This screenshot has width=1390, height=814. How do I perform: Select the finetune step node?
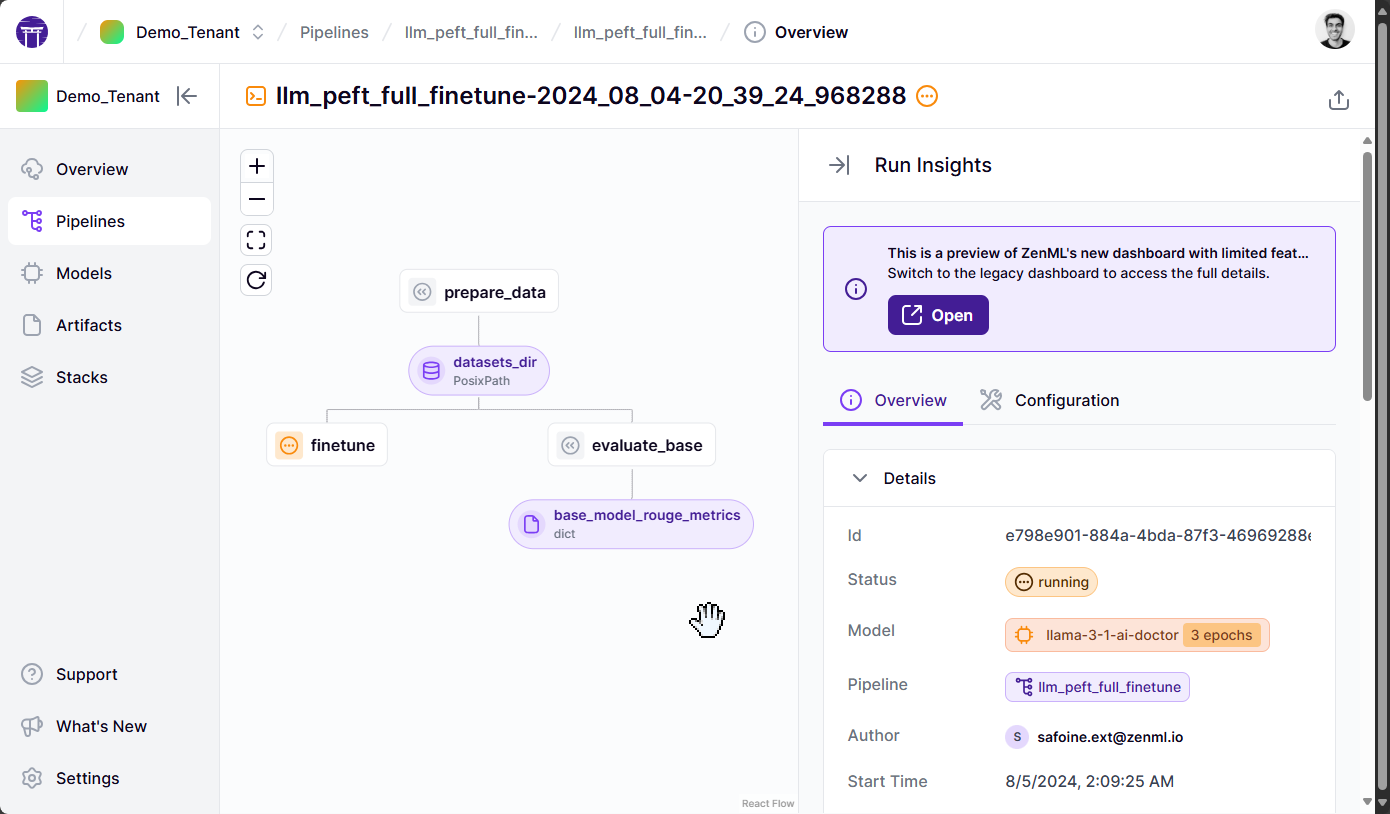327,445
